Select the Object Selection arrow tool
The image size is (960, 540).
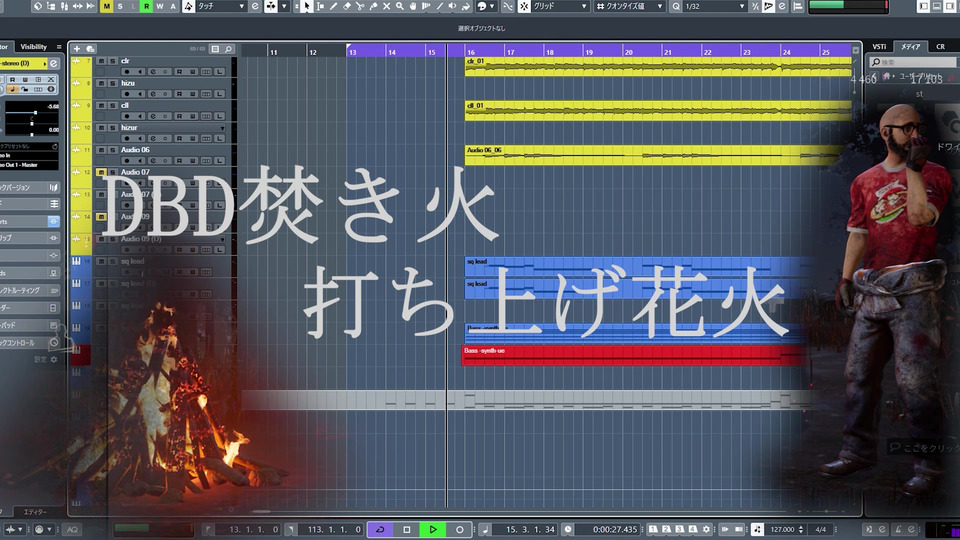coord(306,6)
